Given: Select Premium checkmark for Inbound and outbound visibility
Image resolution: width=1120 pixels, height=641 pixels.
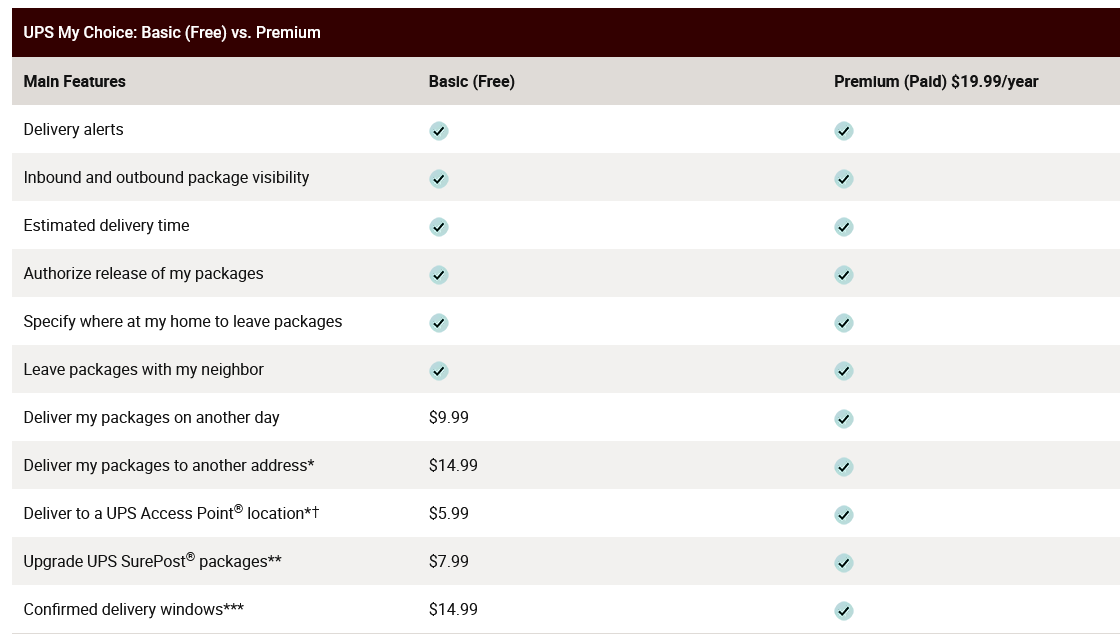Looking at the screenshot, I should click(844, 179).
